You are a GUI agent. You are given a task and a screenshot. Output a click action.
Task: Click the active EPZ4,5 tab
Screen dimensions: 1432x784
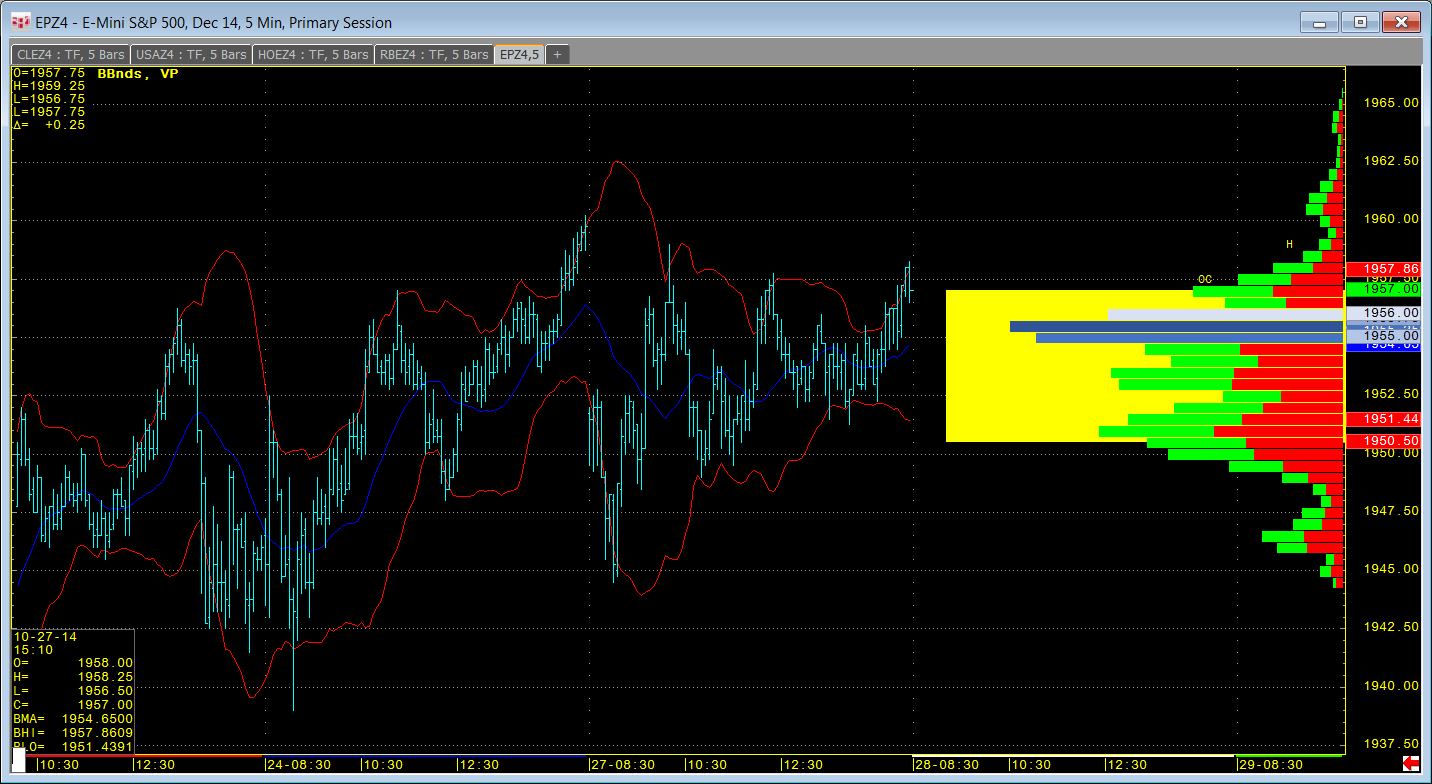tap(519, 54)
